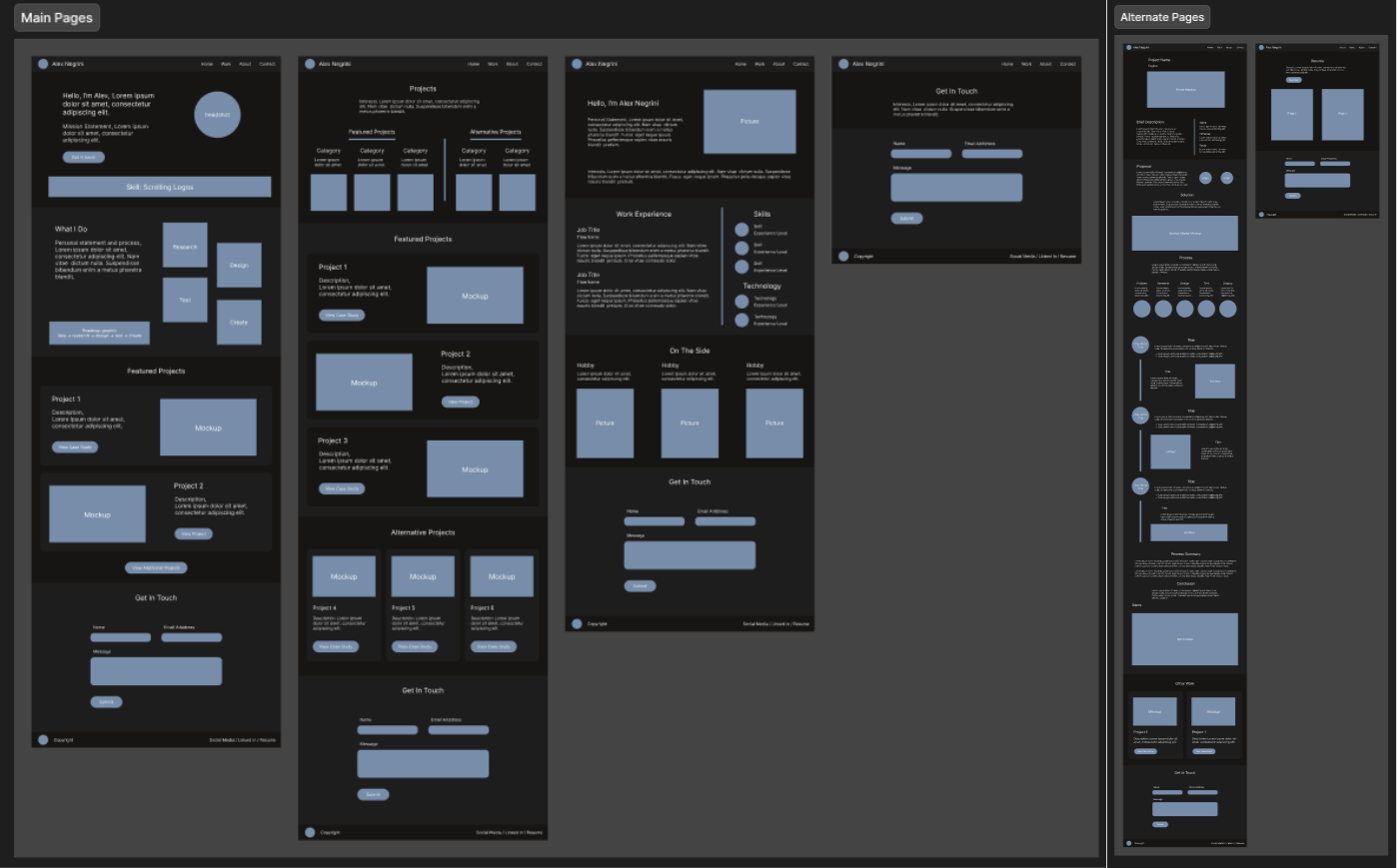The height and width of the screenshot is (868, 1397).
Task: Switch to the Alternative Projects tab on the Projects page
Action: 496,132
